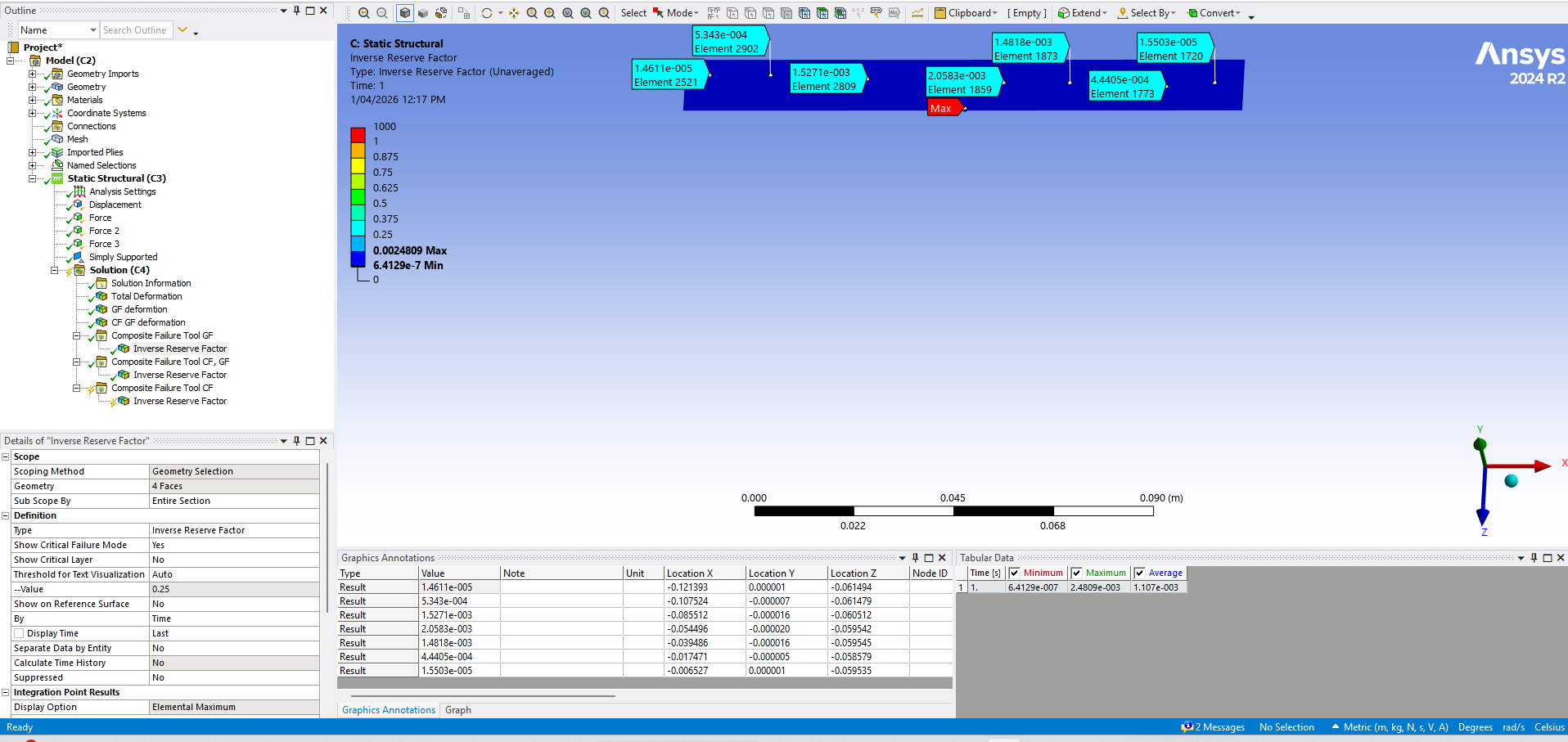This screenshot has height=742, width=1568.
Task: Pin the Outline panel
Action: pyautogui.click(x=296, y=11)
